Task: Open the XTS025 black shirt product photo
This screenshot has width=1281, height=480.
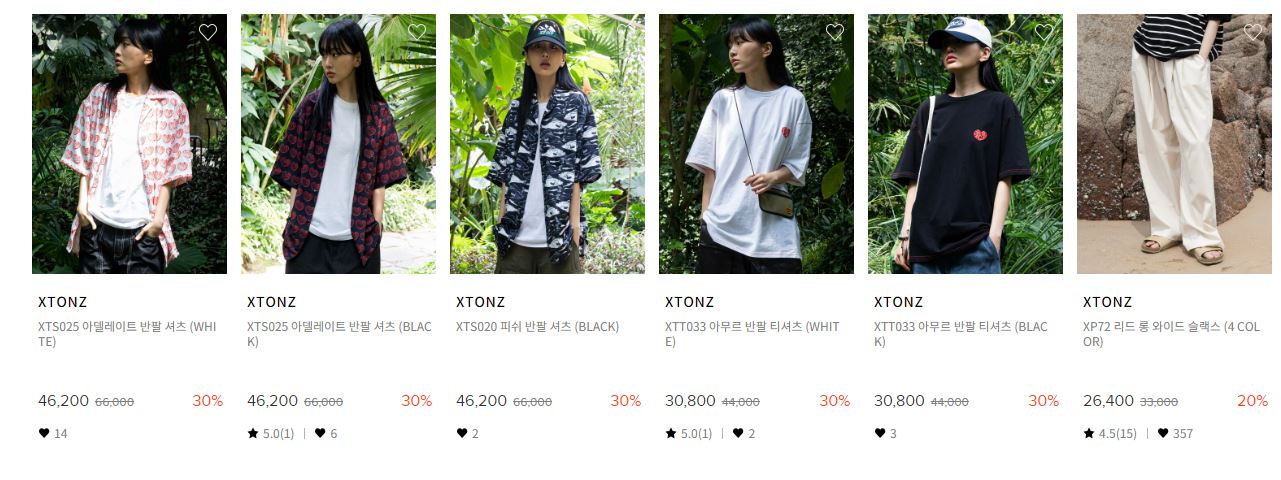Action: (x=338, y=144)
